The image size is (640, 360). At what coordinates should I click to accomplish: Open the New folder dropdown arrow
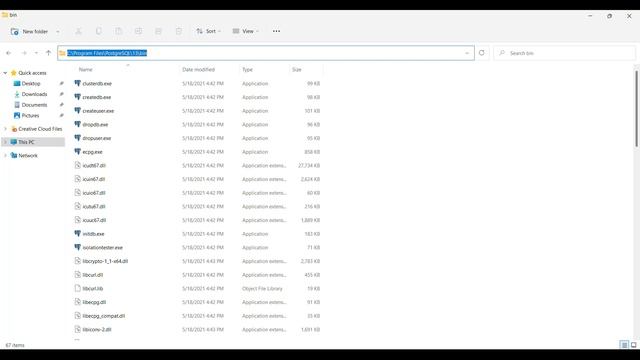click(58, 31)
